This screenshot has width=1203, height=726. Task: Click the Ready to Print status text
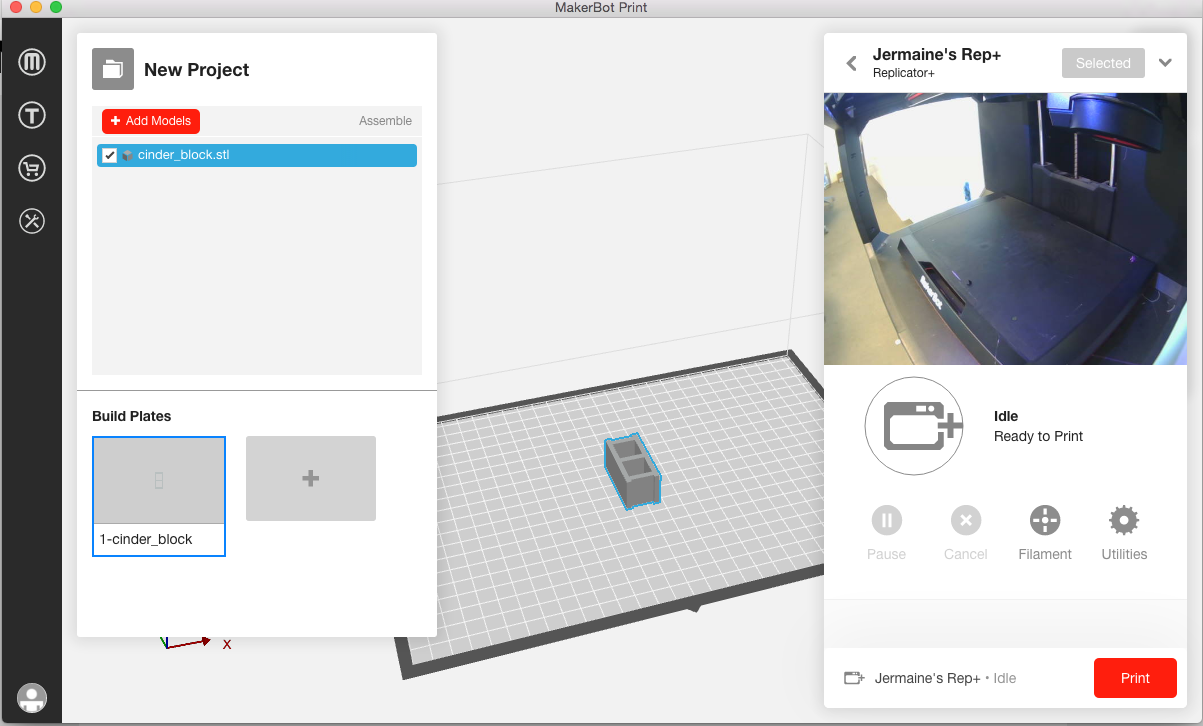click(1038, 436)
